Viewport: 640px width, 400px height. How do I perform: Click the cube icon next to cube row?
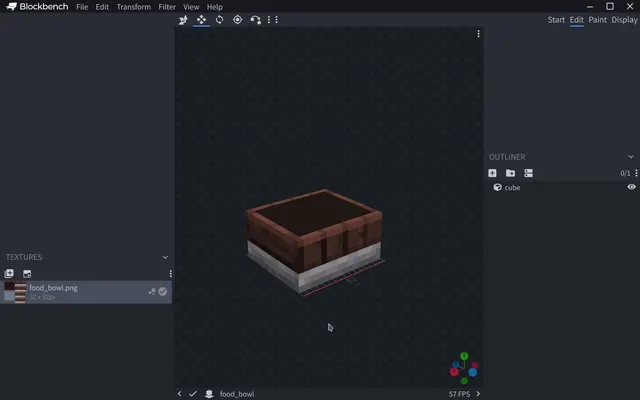pyautogui.click(x=498, y=187)
